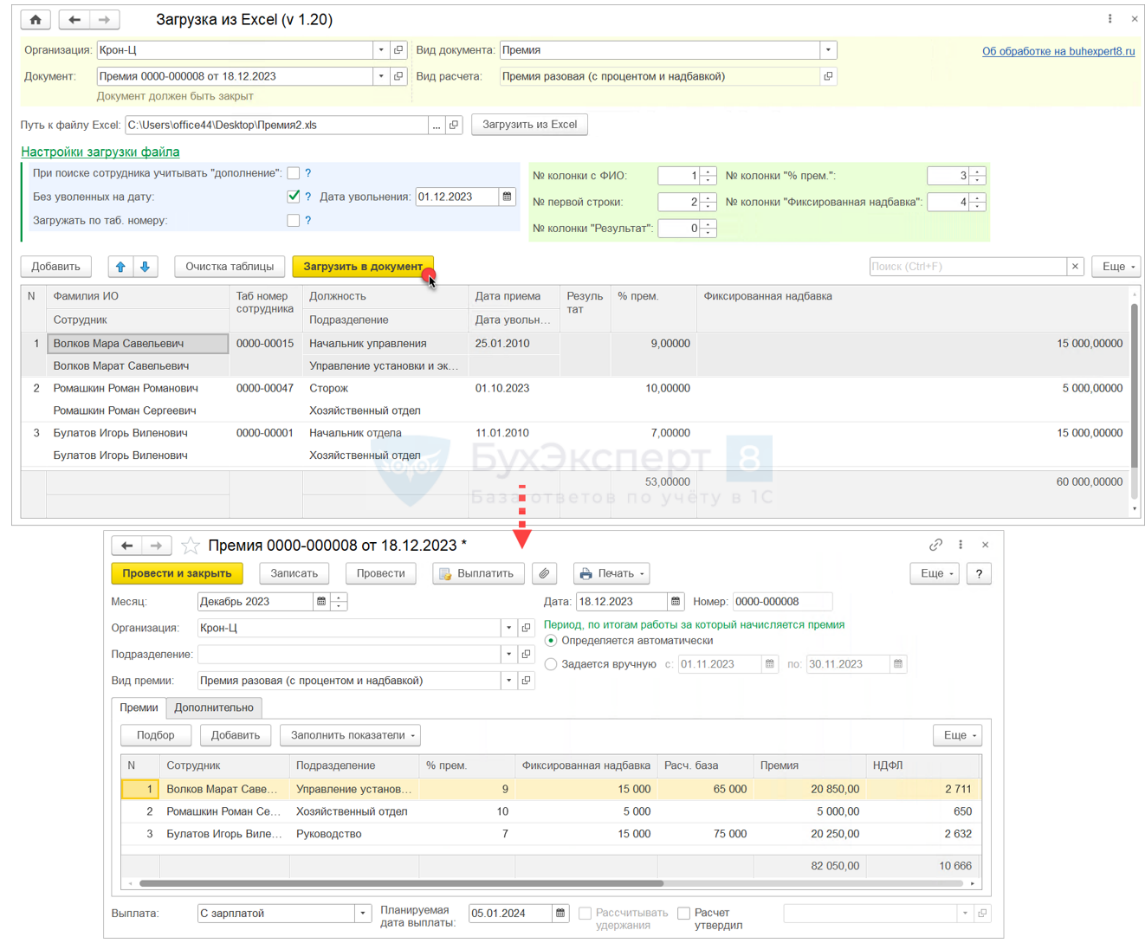Open calendar for Дата увольнения
The width and height of the screenshot is (1145, 943).
click(507, 197)
